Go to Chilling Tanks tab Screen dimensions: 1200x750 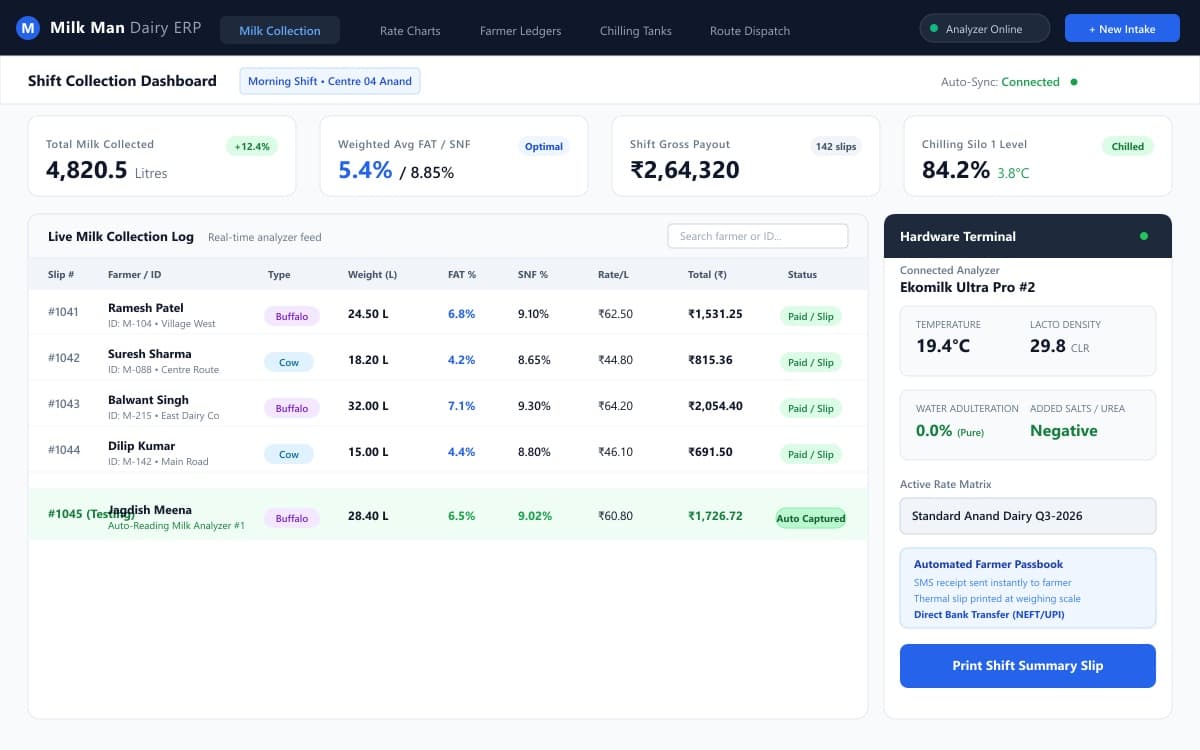pos(636,30)
